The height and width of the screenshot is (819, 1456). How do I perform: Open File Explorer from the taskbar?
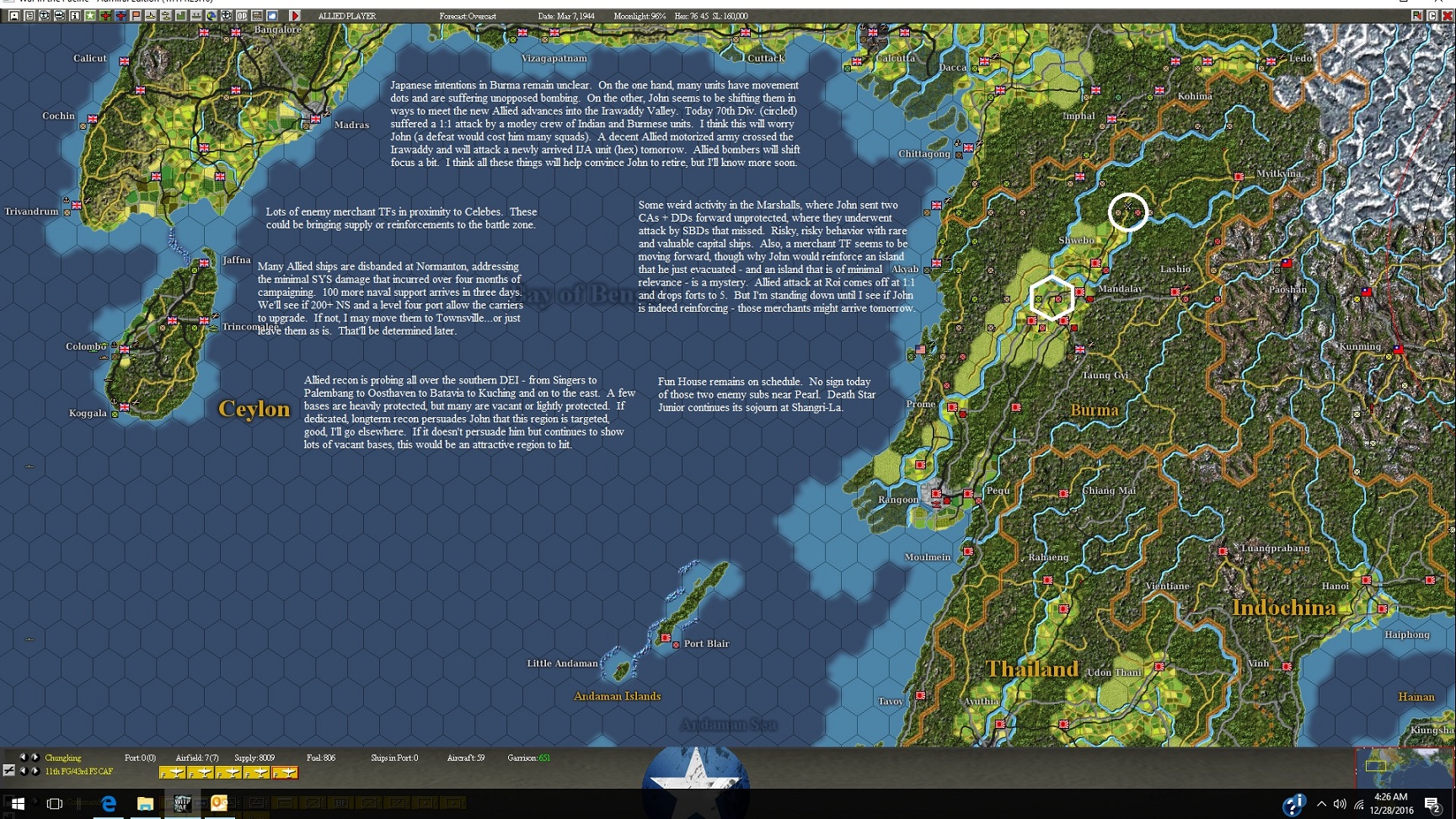(x=146, y=804)
